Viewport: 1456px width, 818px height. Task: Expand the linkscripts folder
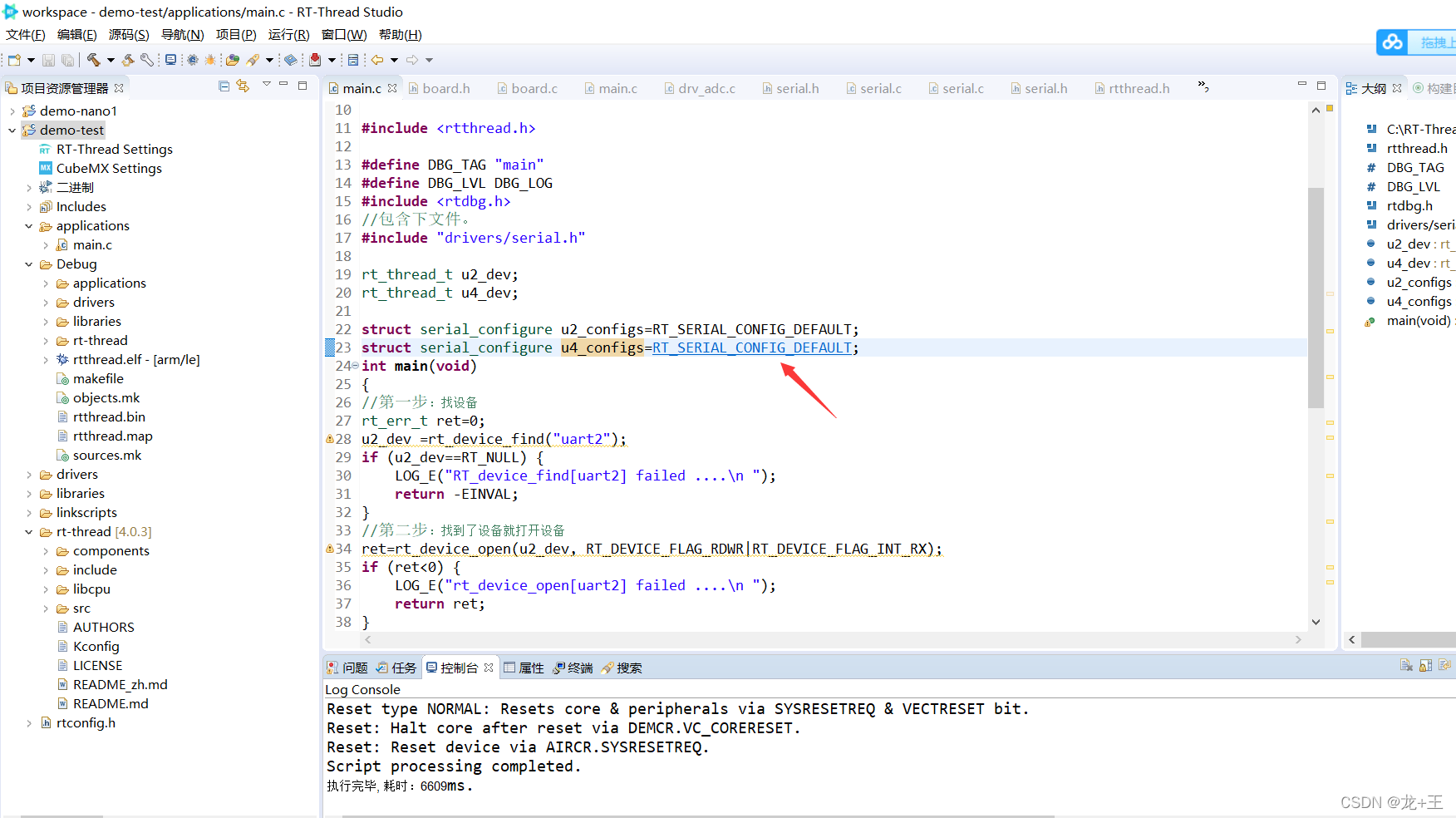28,513
